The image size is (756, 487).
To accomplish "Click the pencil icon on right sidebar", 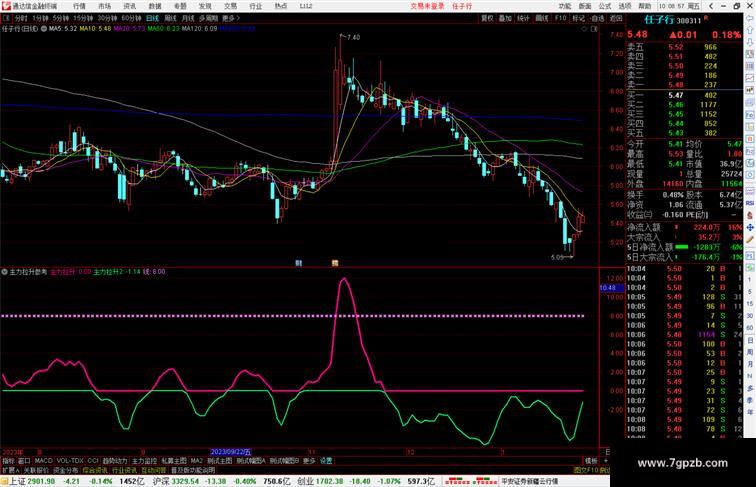I will click(x=750, y=239).
